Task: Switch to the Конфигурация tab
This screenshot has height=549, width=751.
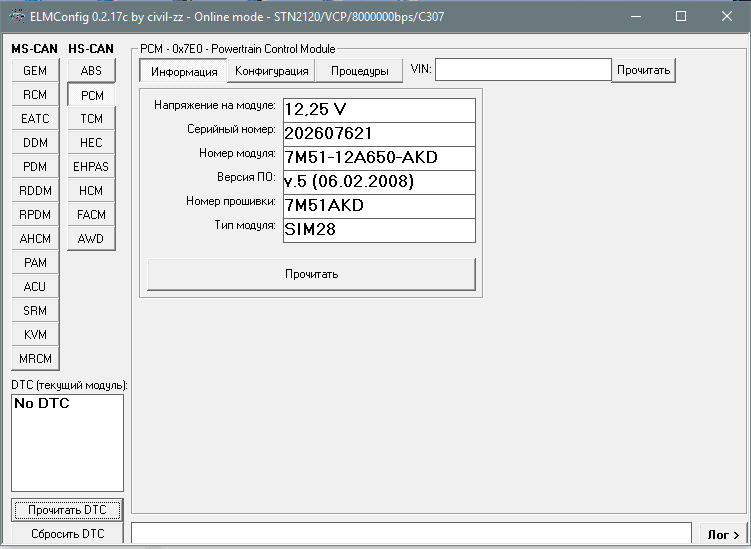Action: click(272, 71)
